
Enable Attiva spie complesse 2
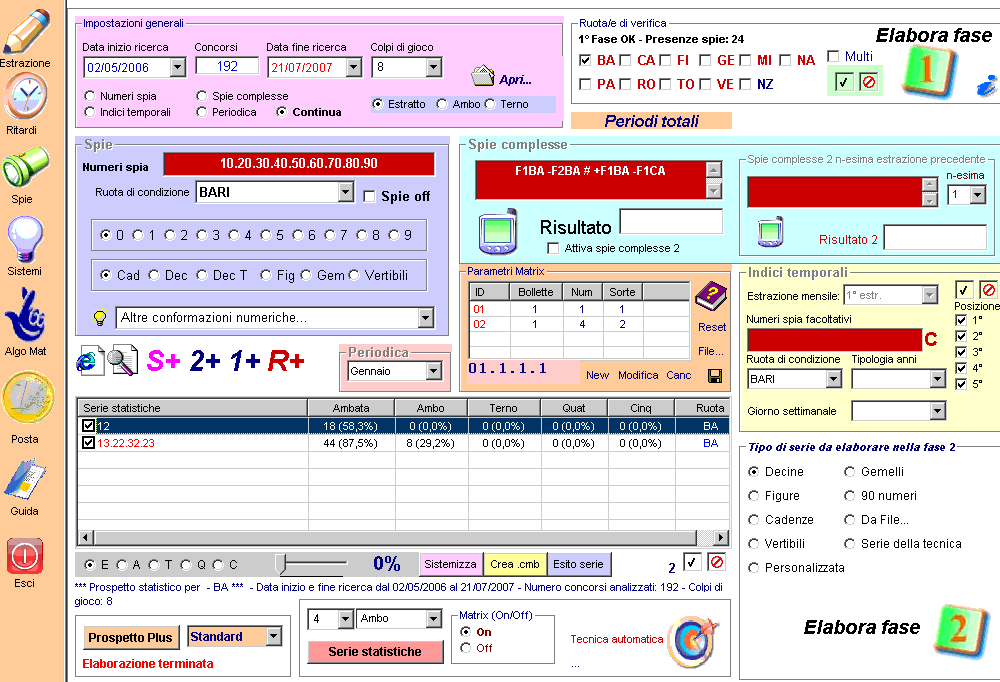point(553,248)
